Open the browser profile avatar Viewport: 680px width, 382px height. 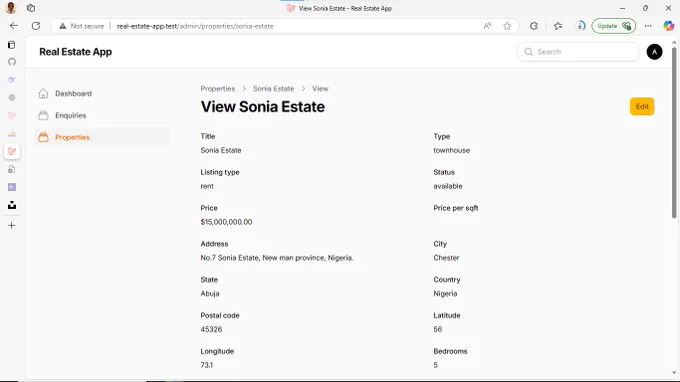click(x=11, y=8)
